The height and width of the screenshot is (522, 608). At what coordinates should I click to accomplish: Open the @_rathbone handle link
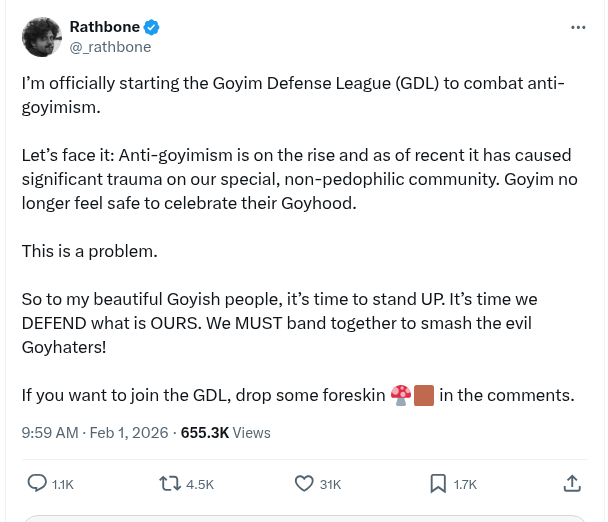110,46
